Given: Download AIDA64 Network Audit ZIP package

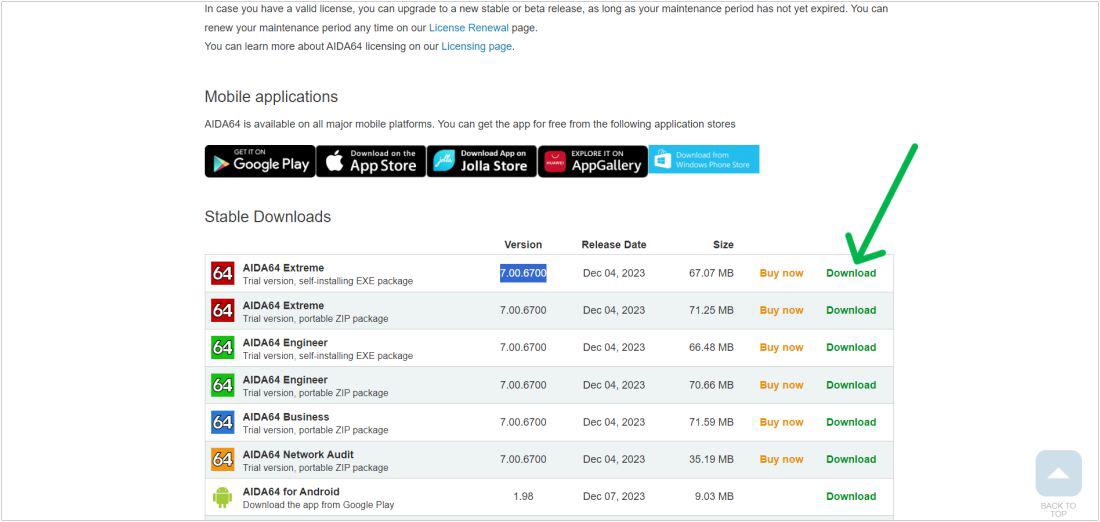Looking at the screenshot, I should [x=851, y=459].
